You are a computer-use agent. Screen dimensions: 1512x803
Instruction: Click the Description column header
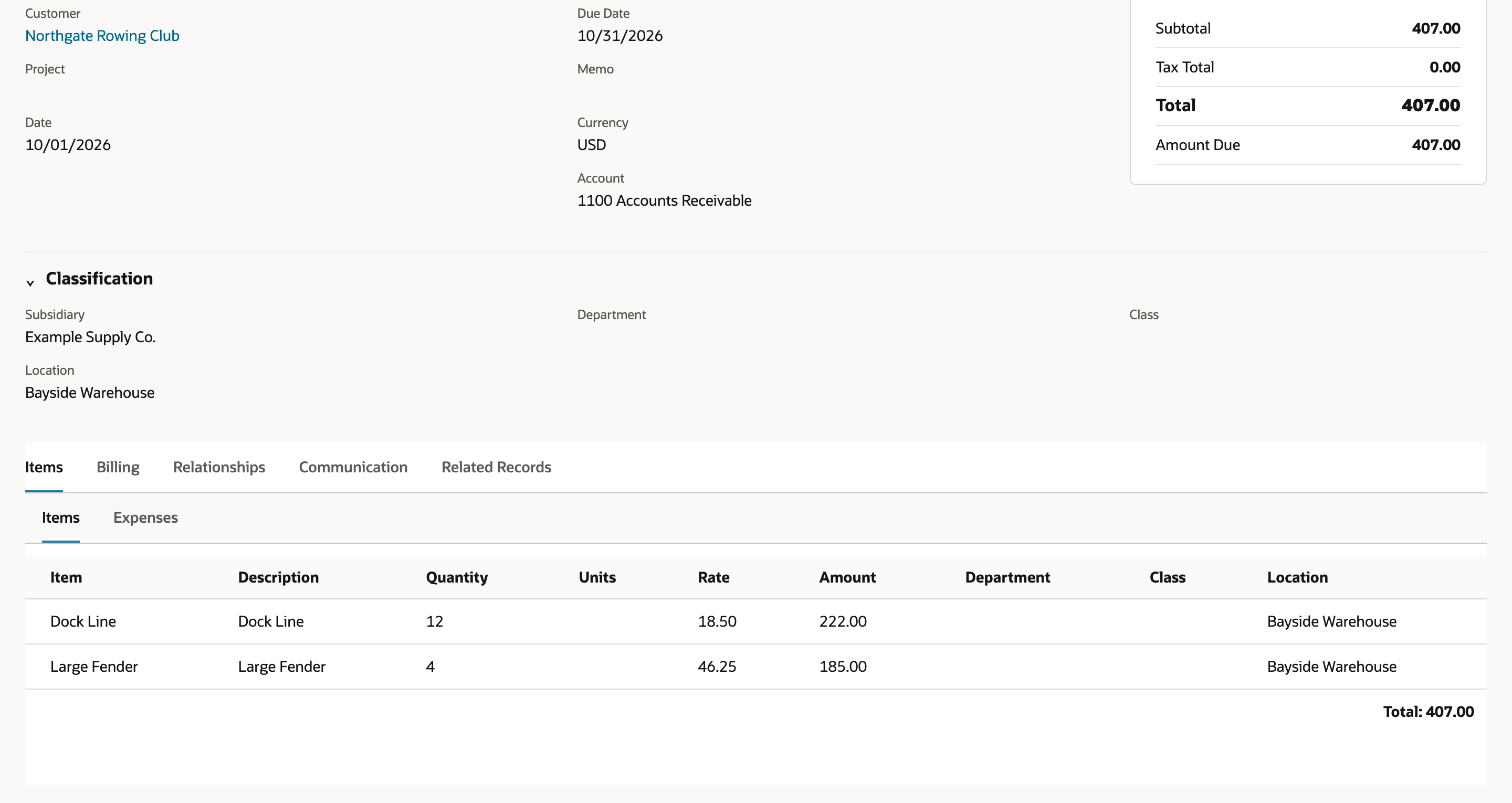click(x=278, y=578)
